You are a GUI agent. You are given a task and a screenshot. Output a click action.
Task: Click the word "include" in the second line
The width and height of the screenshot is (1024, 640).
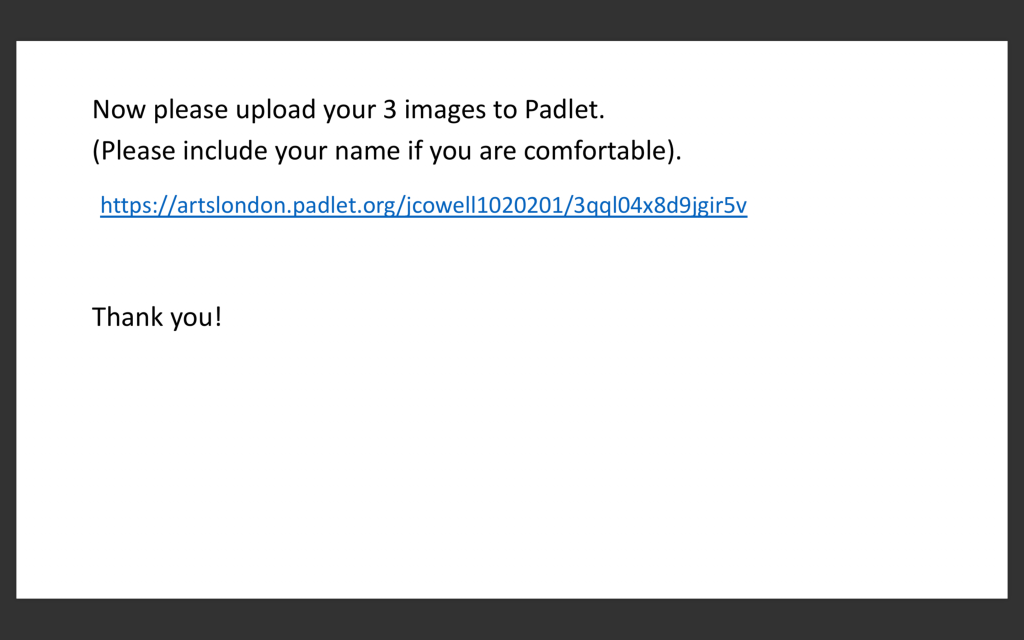[225, 150]
